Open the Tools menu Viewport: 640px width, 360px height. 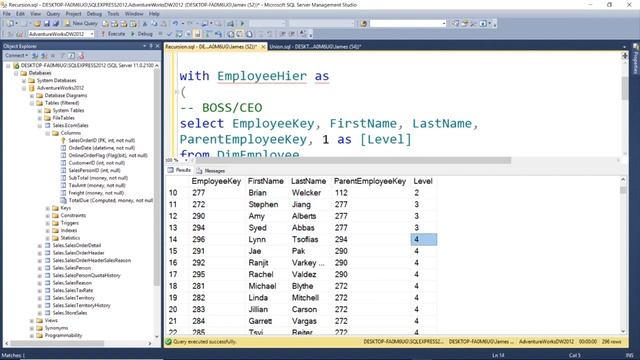[113, 14]
